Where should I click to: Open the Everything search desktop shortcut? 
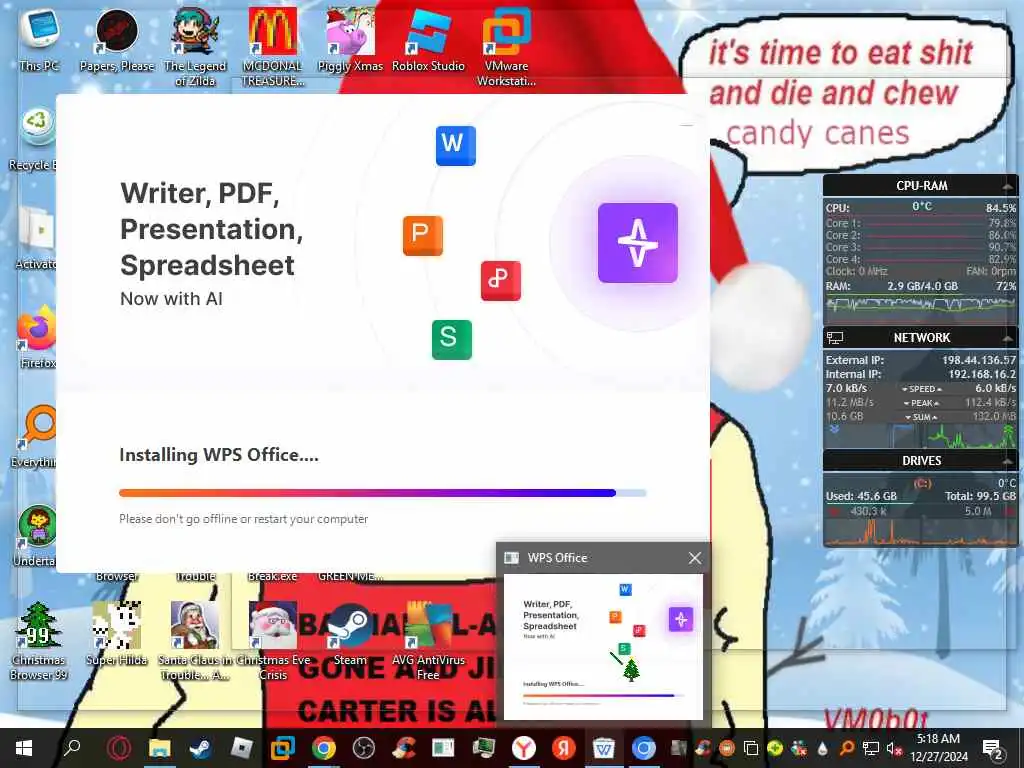(36, 436)
